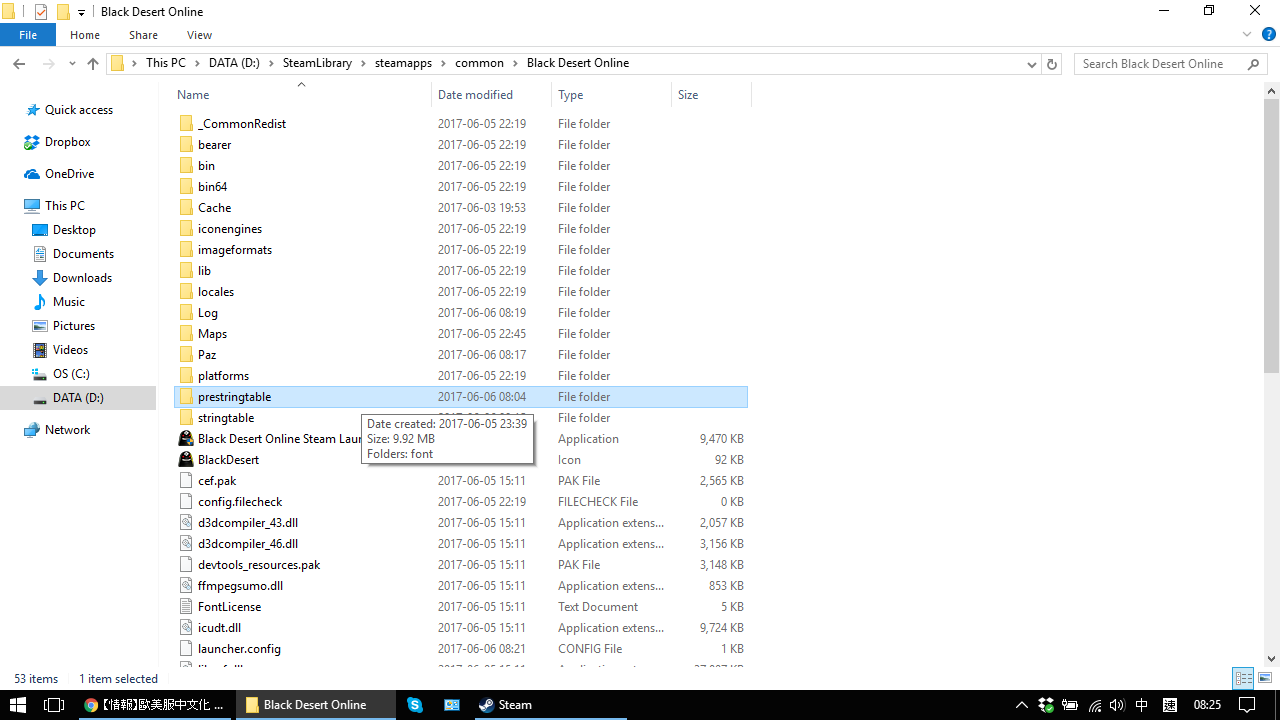1280x720 pixels.
Task: Open the Home ribbon tab
Action: pos(85,35)
